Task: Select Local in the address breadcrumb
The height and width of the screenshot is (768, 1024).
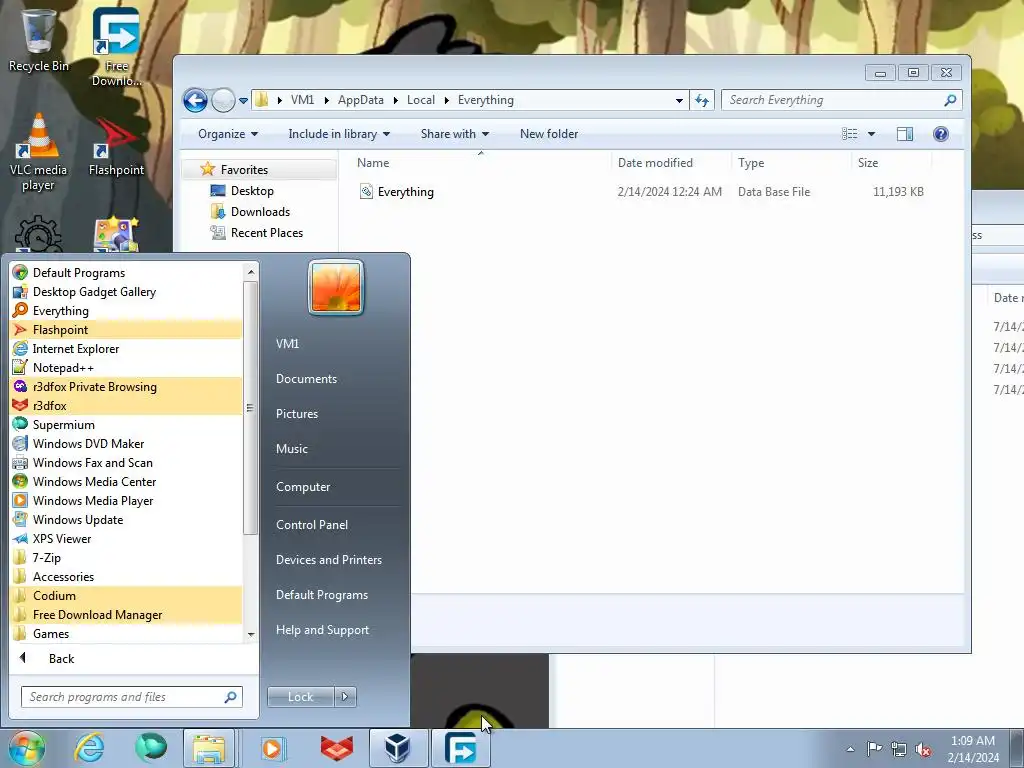Action: [x=421, y=100]
